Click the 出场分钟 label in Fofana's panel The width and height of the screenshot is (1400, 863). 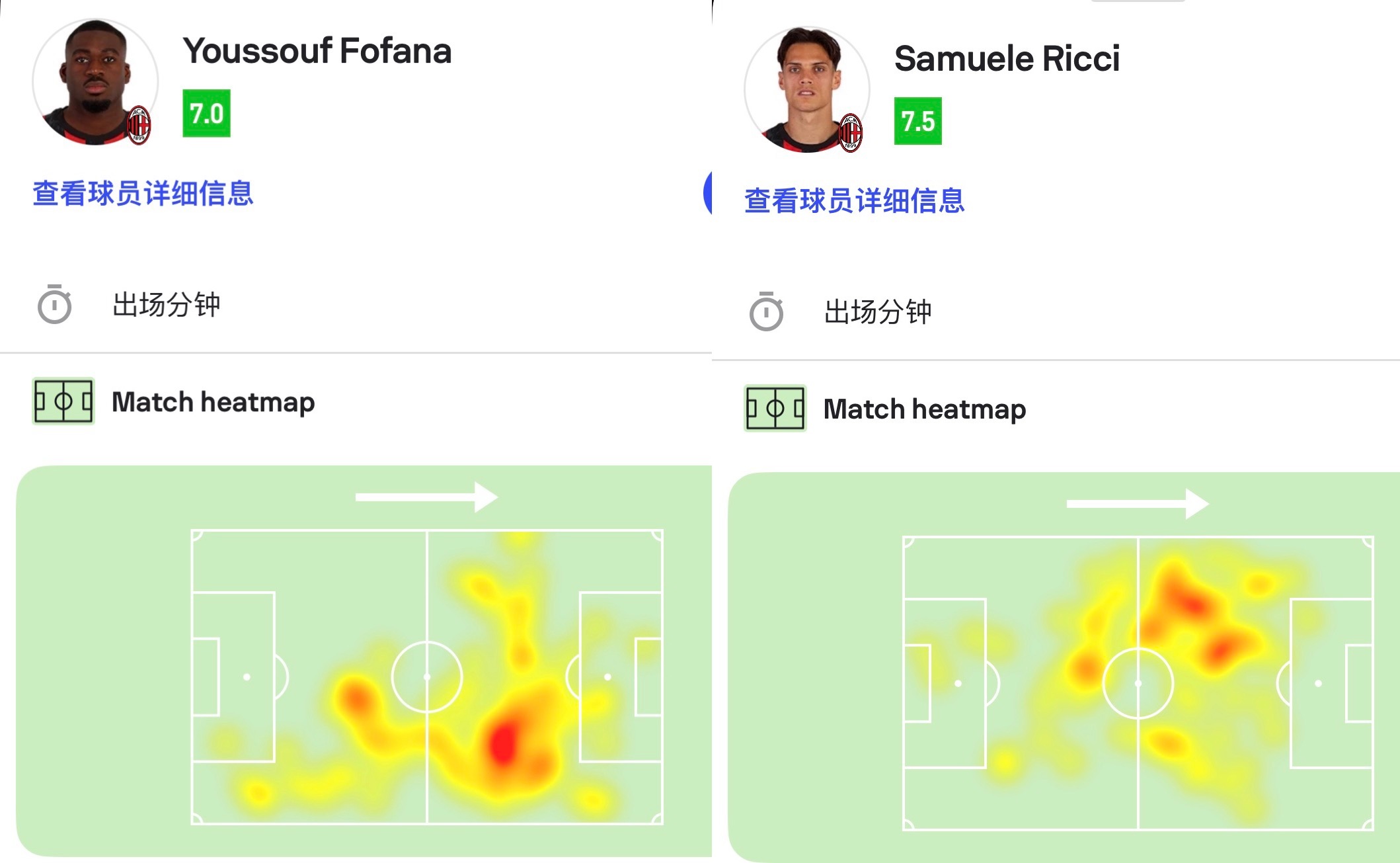pyautogui.click(x=166, y=305)
